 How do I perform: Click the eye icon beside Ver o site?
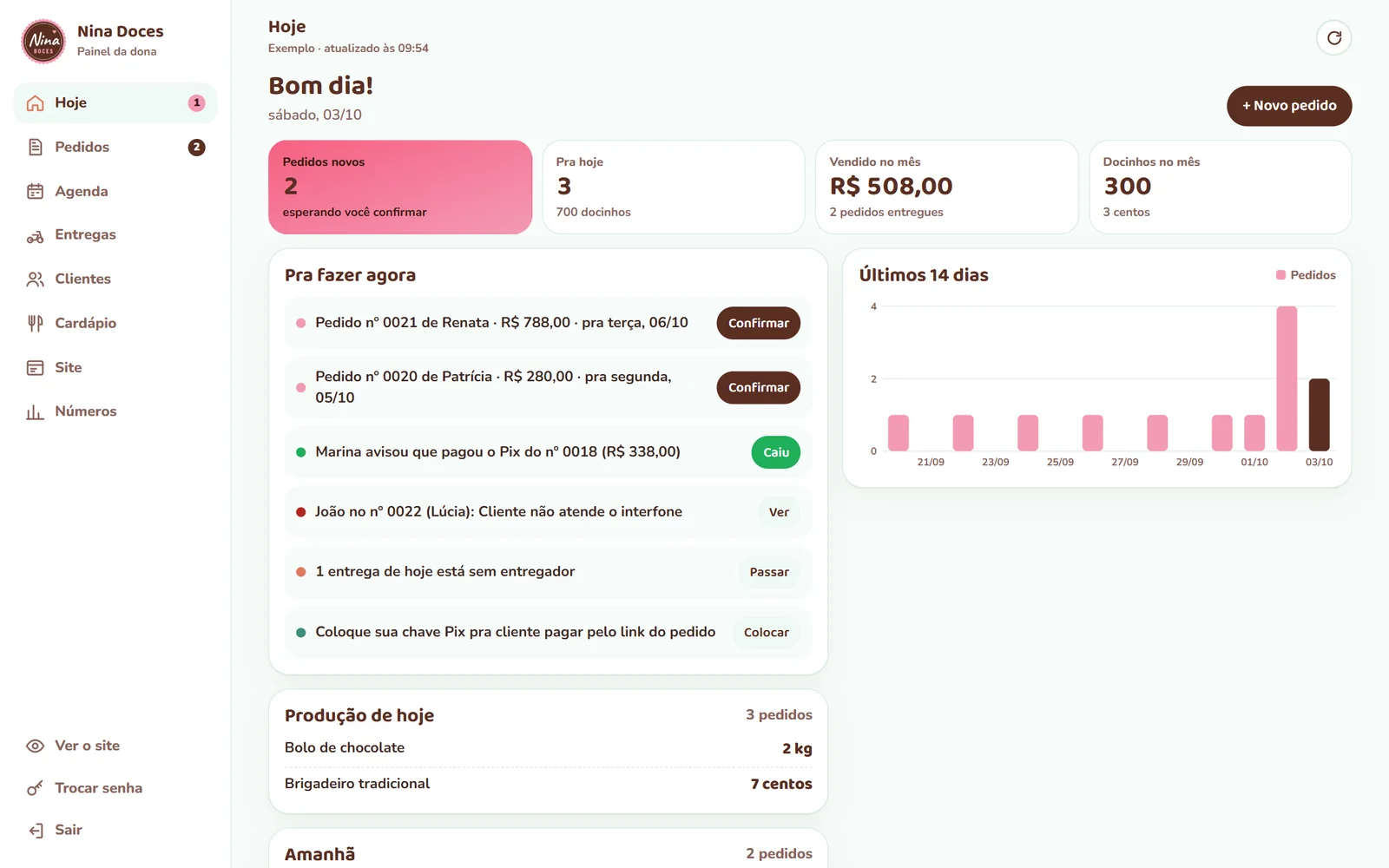(x=35, y=746)
